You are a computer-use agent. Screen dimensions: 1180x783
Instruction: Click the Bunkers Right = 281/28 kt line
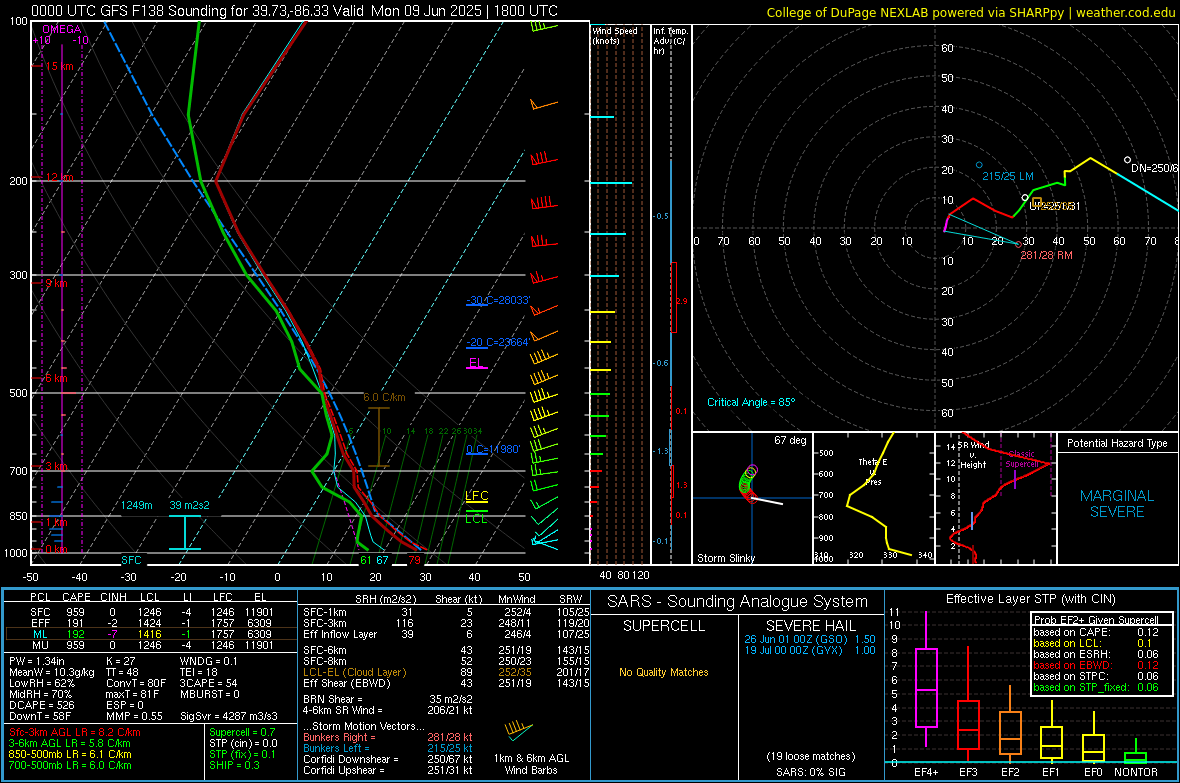388,737
